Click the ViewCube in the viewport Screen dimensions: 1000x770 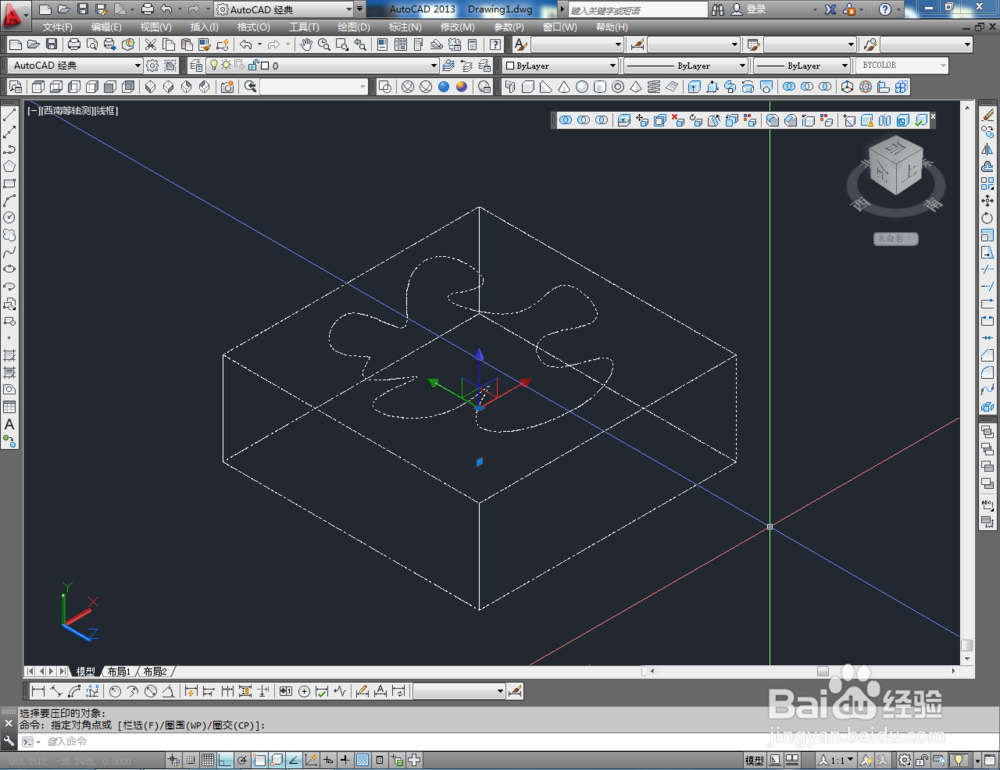coord(895,166)
